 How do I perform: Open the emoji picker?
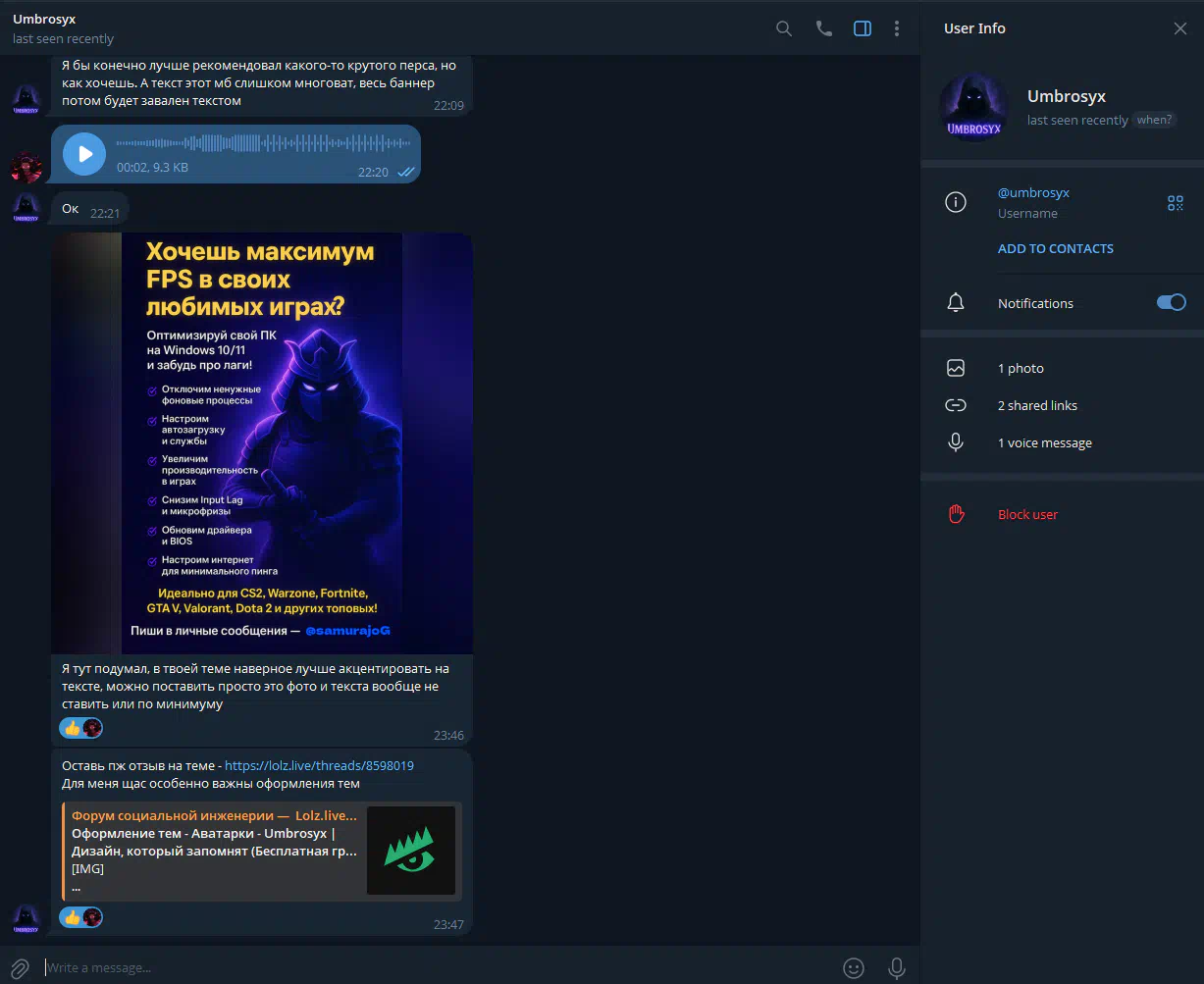click(854, 967)
